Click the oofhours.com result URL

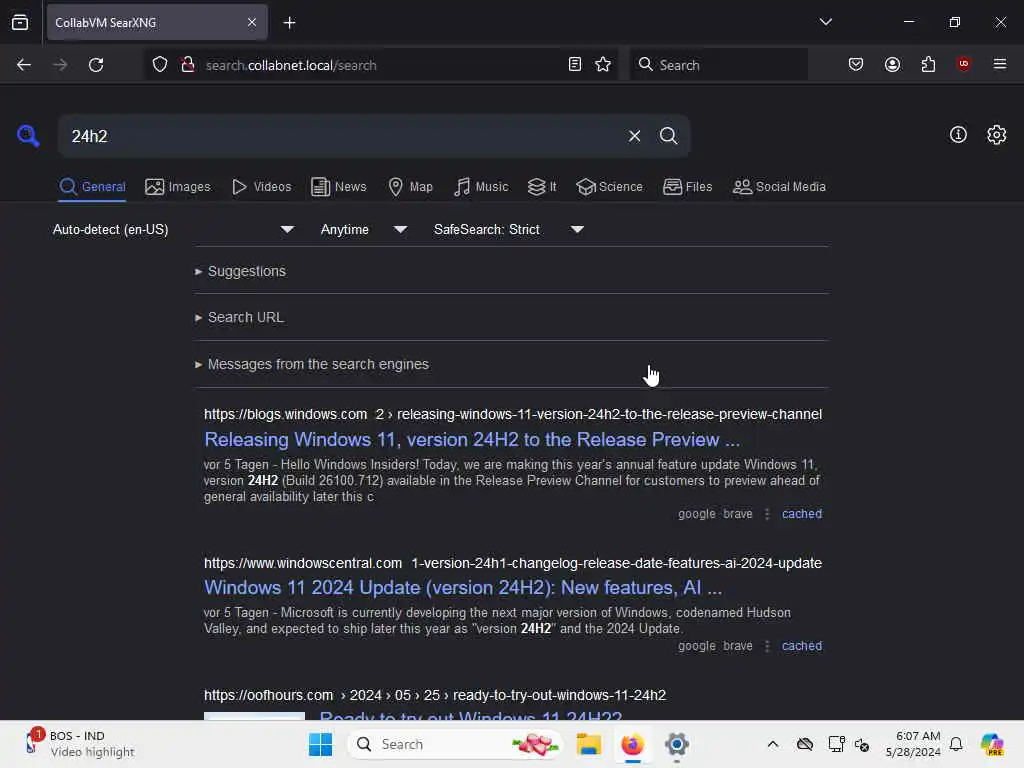[x=435, y=696]
